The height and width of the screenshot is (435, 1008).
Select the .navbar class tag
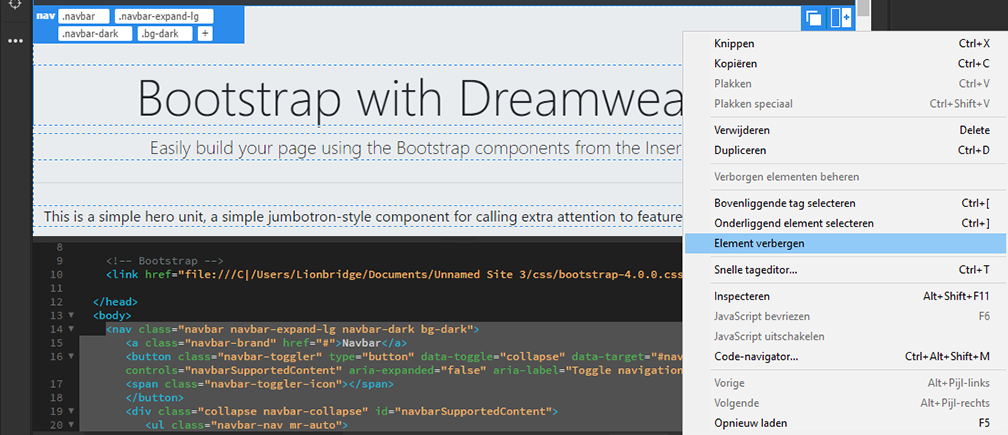(83, 17)
